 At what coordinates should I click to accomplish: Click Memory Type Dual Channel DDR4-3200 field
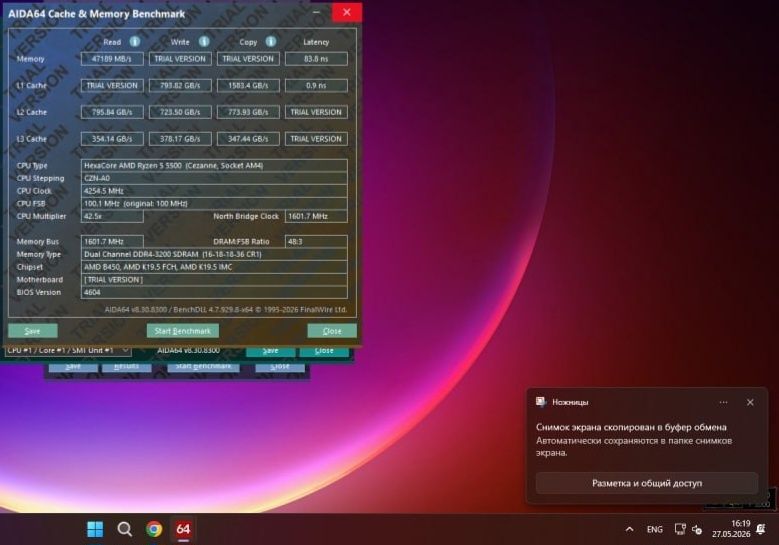click(214, 254)
